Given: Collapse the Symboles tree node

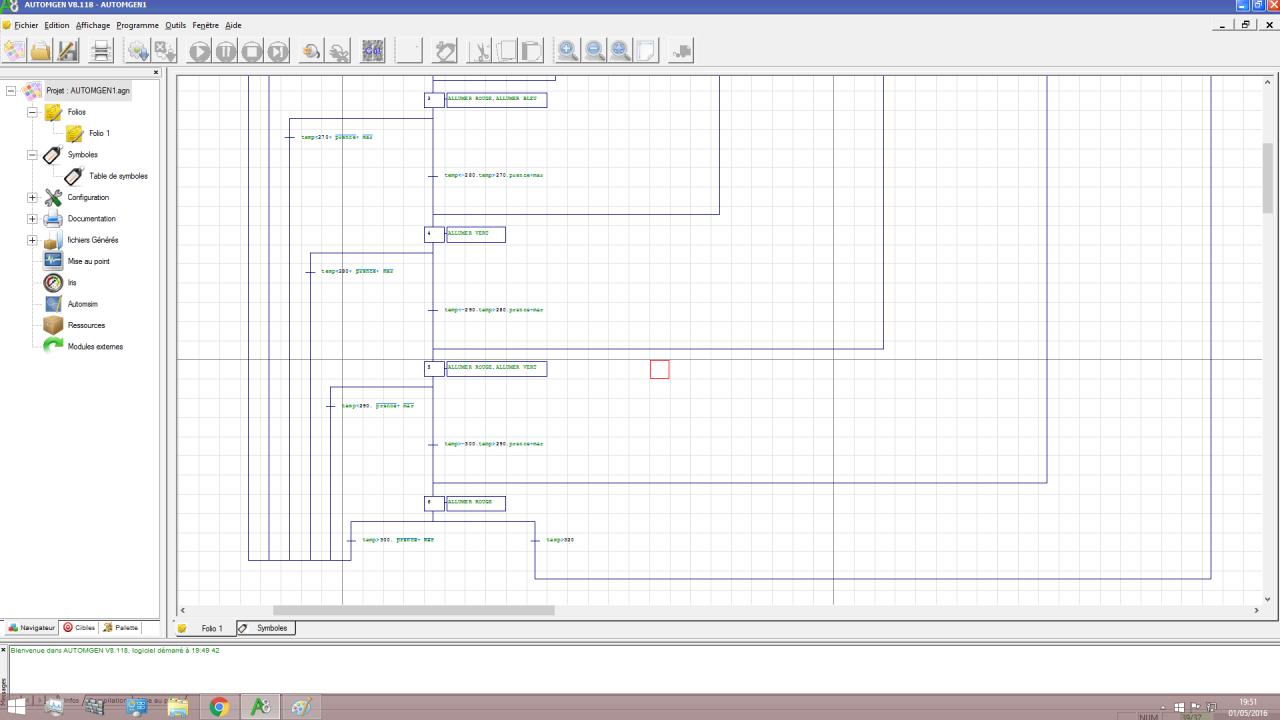Looking at the screenshot, I should point(32,155).
